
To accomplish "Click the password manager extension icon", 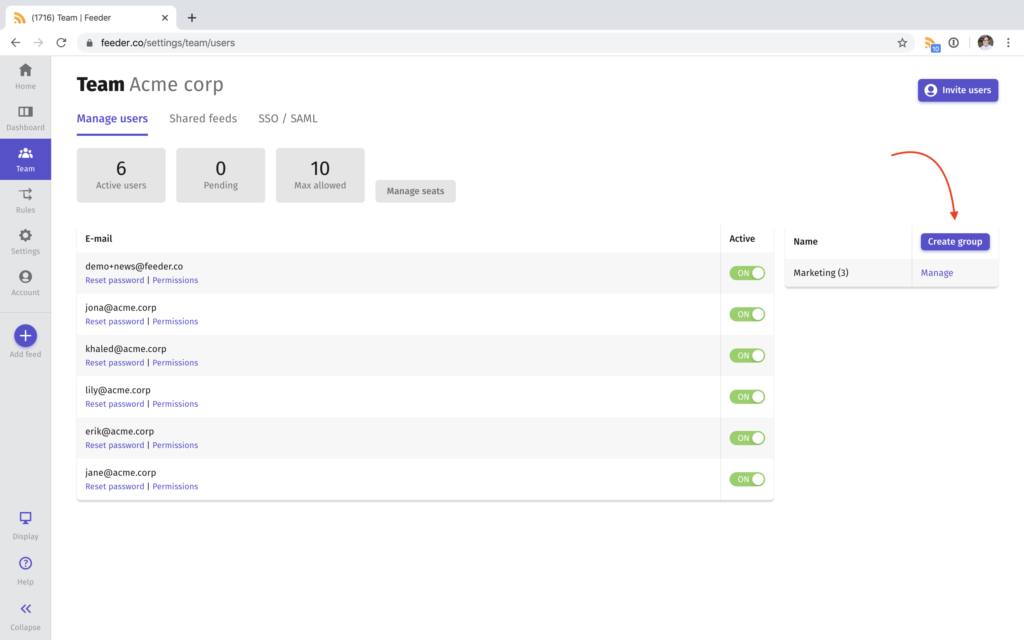I will pyautogui.click(x=953, y=42).
